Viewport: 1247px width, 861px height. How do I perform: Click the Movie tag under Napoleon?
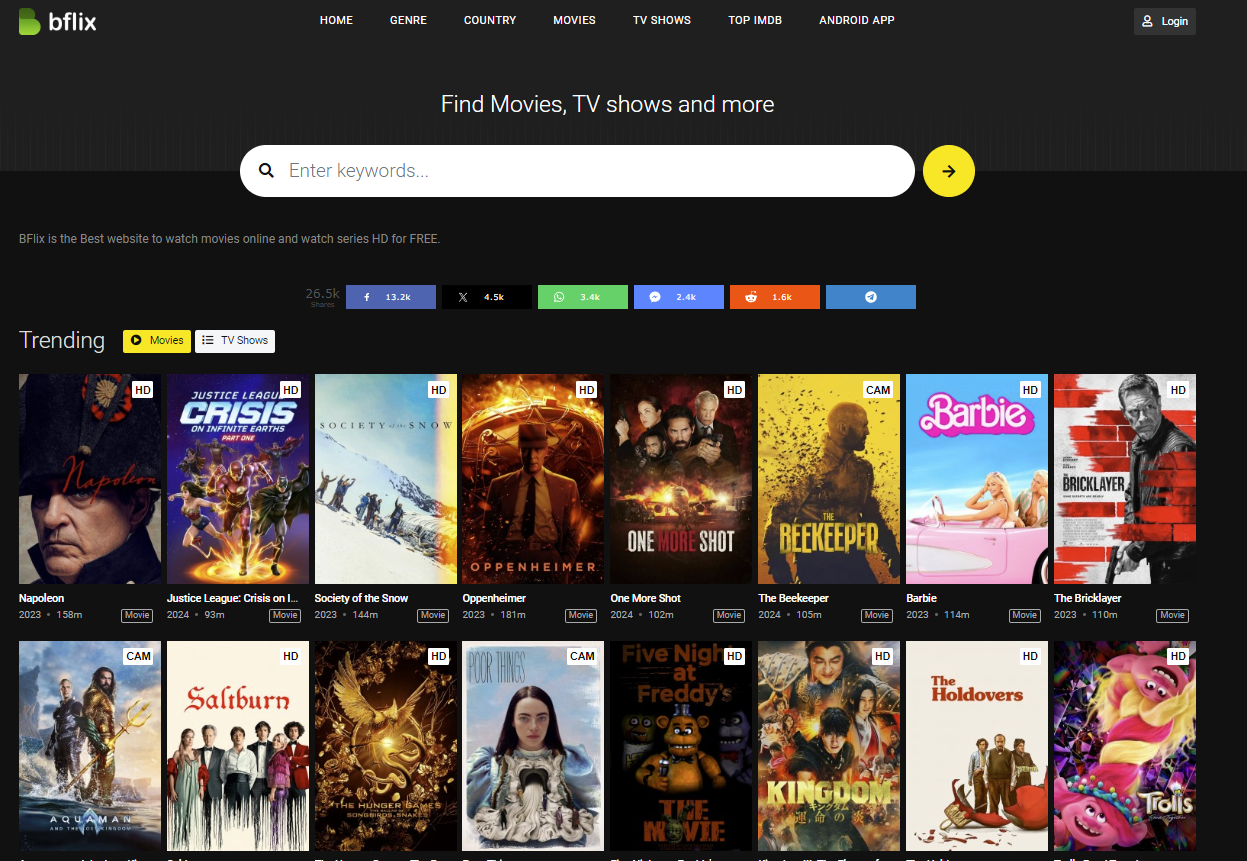tap(137, 615)
